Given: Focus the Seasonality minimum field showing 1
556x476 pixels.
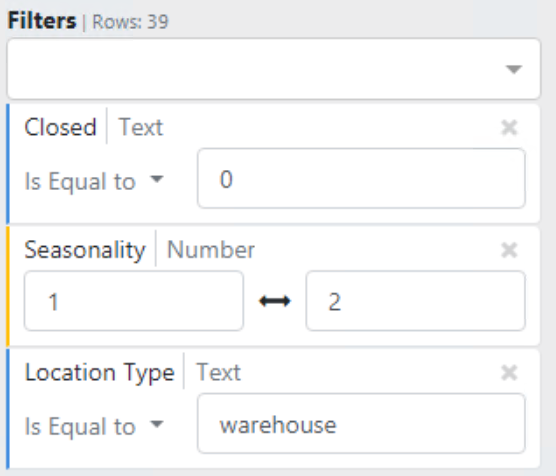Looking at the screenshot, I should (x=134, y=301).
